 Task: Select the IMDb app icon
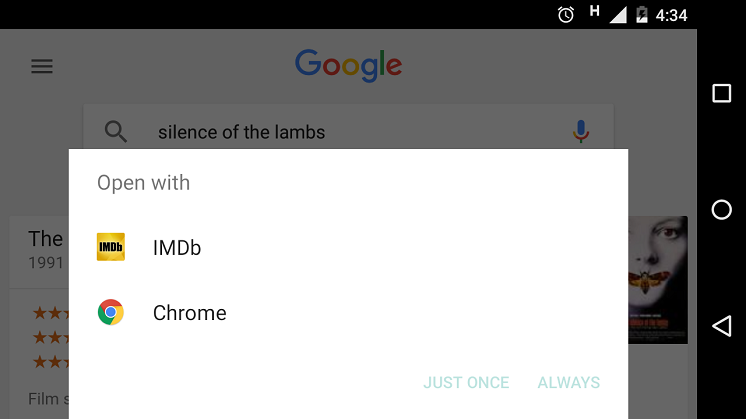(111, 247)
